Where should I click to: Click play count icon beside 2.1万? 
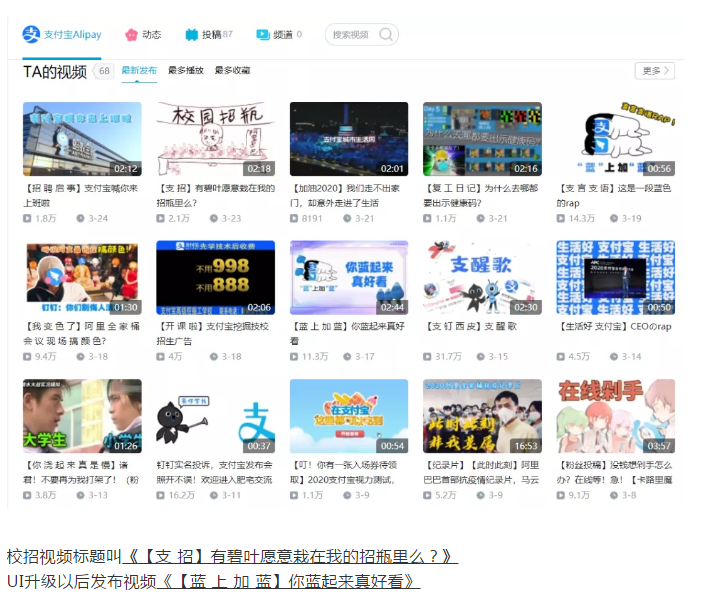point(160,218)
